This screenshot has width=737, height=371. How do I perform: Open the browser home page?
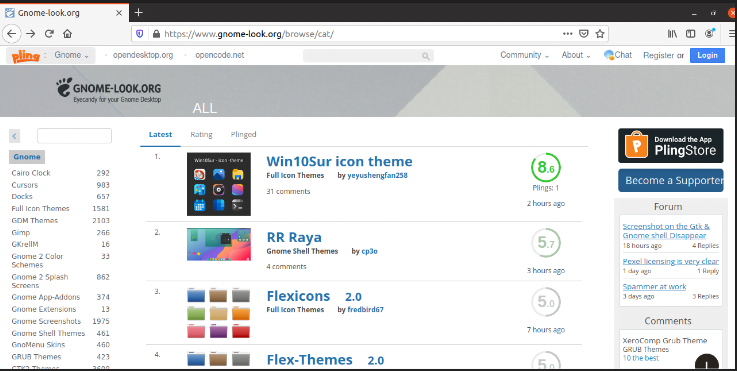[68, 34]
